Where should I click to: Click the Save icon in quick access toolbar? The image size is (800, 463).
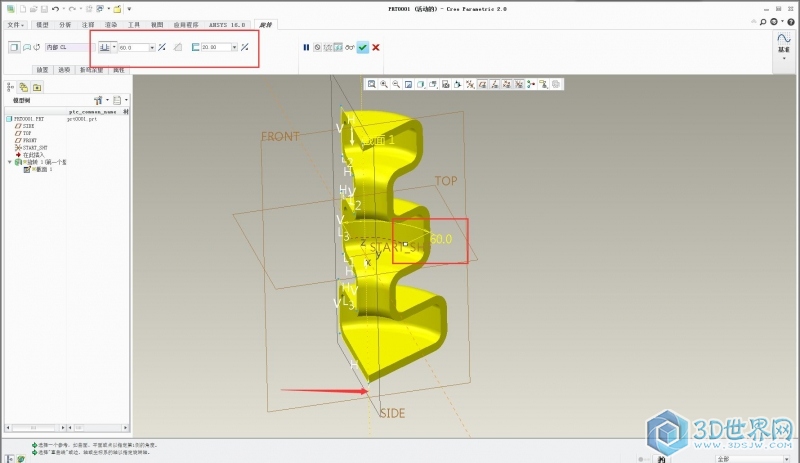point(44,9)
